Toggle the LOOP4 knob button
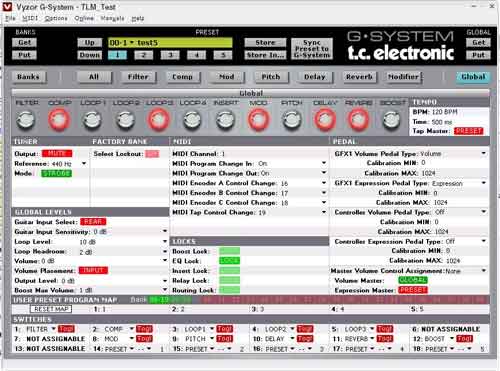Image resolution: width=500 pixels, height=371 pixels. (x=192, y=120)
